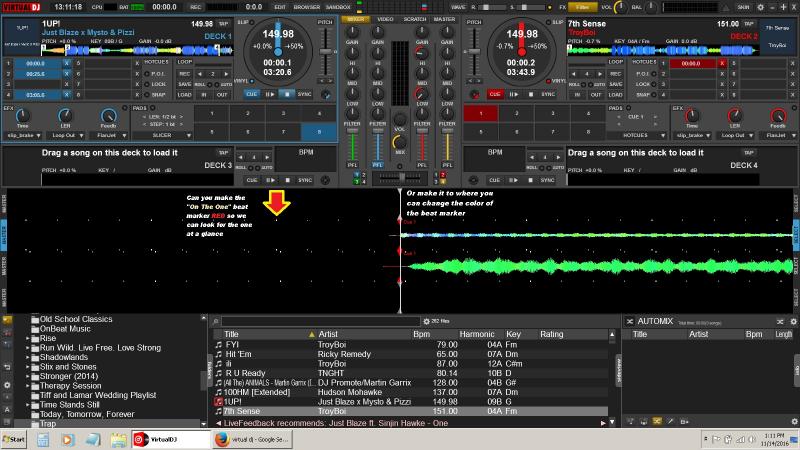The width and height of the screenshot is (800, 450).
Task: Open VirtualDJ settings gear in top bar
Action: [x=760, y=7]
